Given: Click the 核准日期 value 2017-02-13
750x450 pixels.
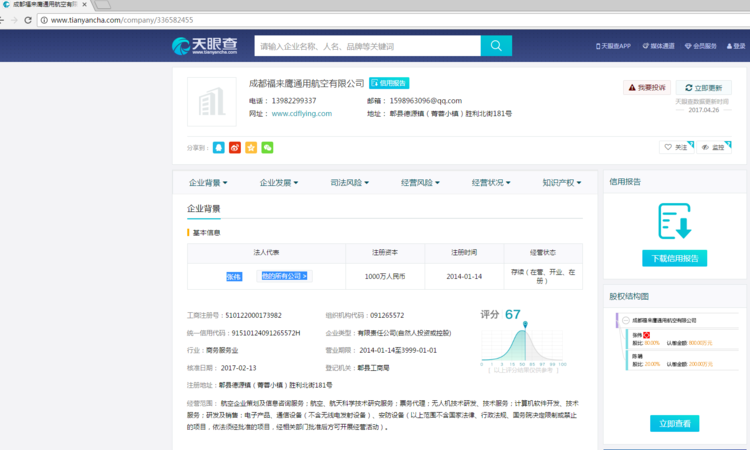Looking at the screenshot, I should coord(238,368).
